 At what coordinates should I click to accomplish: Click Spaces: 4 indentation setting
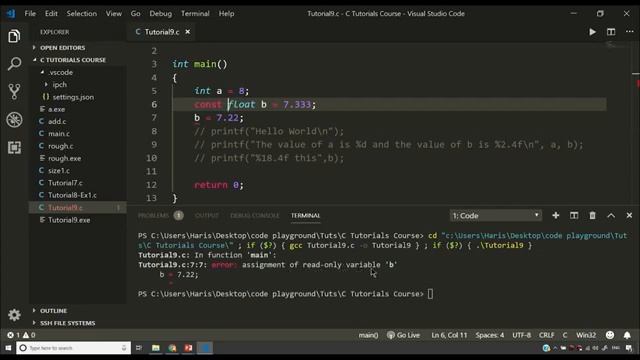coord(489,335)
